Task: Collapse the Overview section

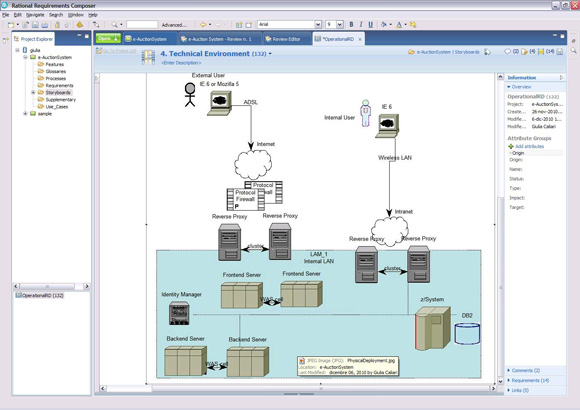Action: click(x=509, y=87)
